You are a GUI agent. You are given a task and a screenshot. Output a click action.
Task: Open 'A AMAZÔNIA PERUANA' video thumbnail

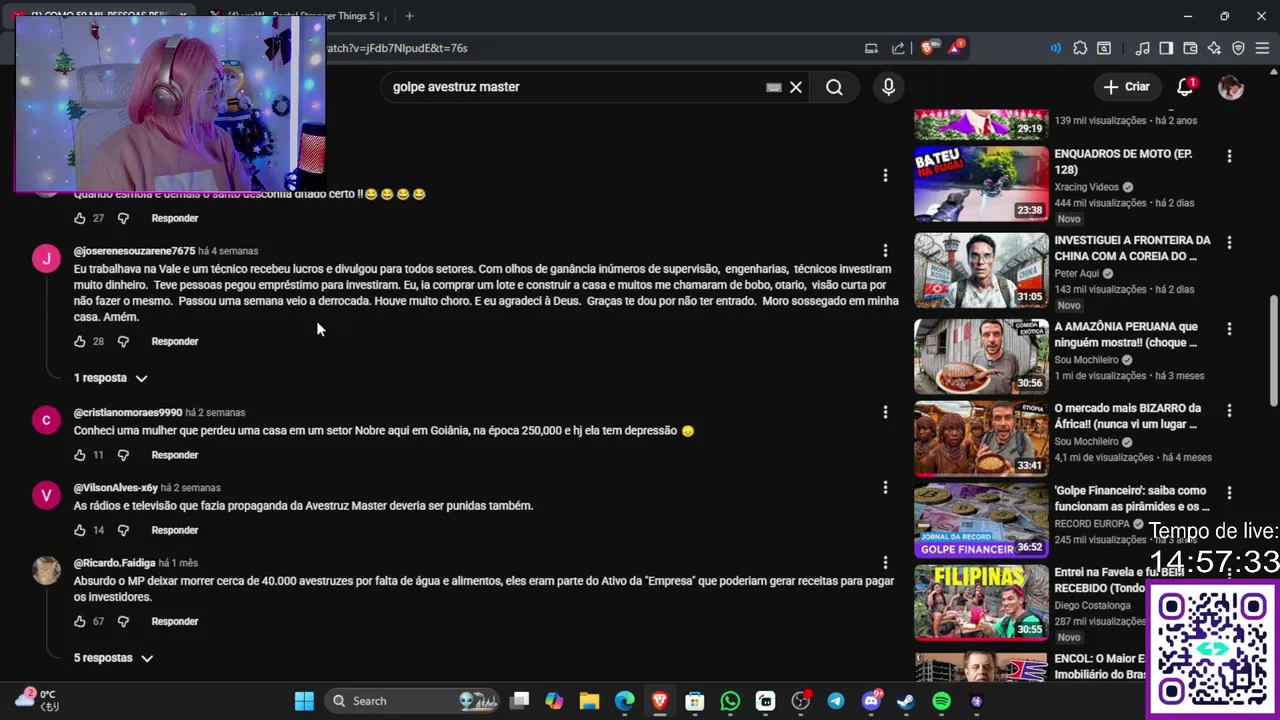tap(981, 356)
